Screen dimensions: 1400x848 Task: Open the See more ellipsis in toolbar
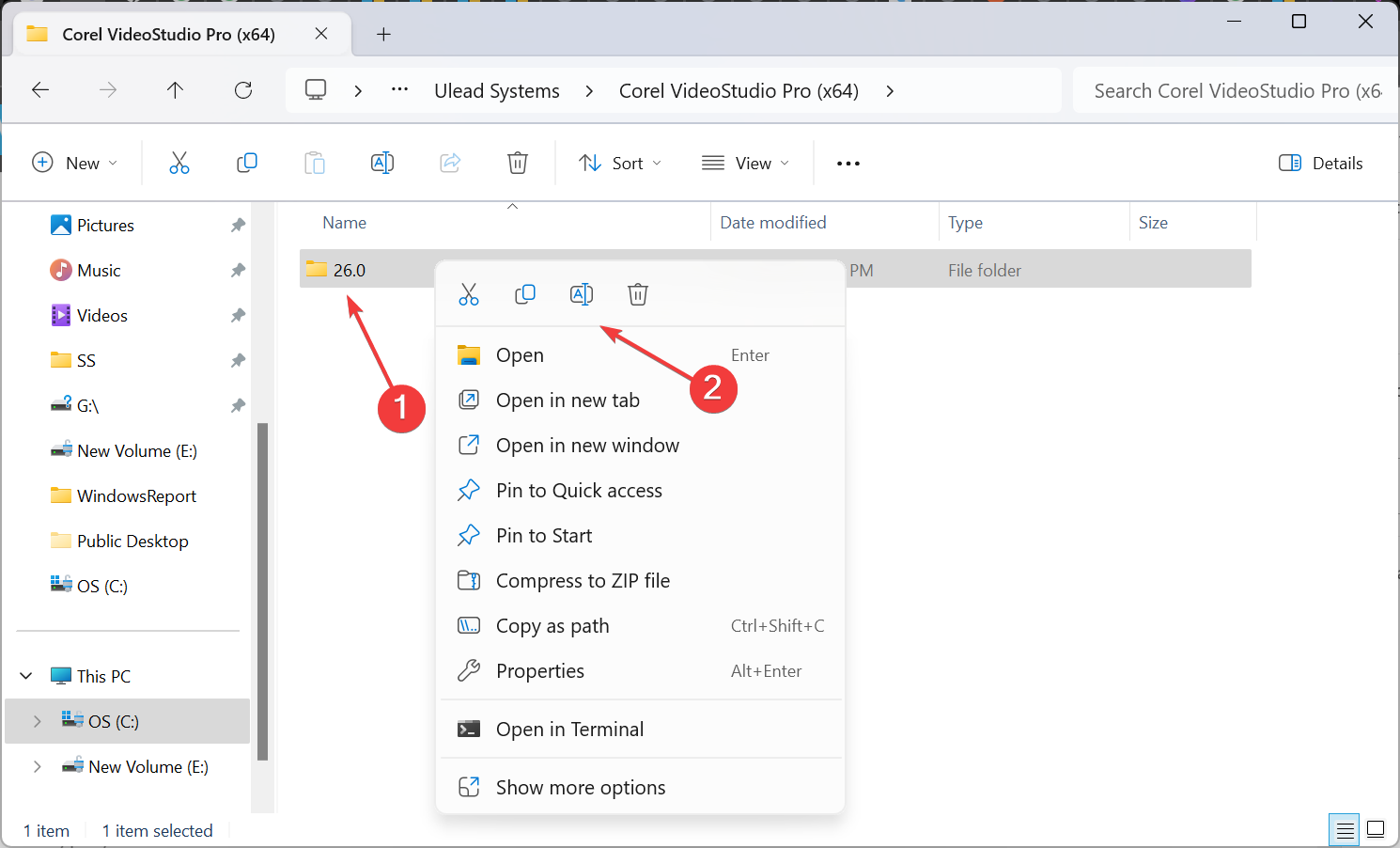point(848,164)
